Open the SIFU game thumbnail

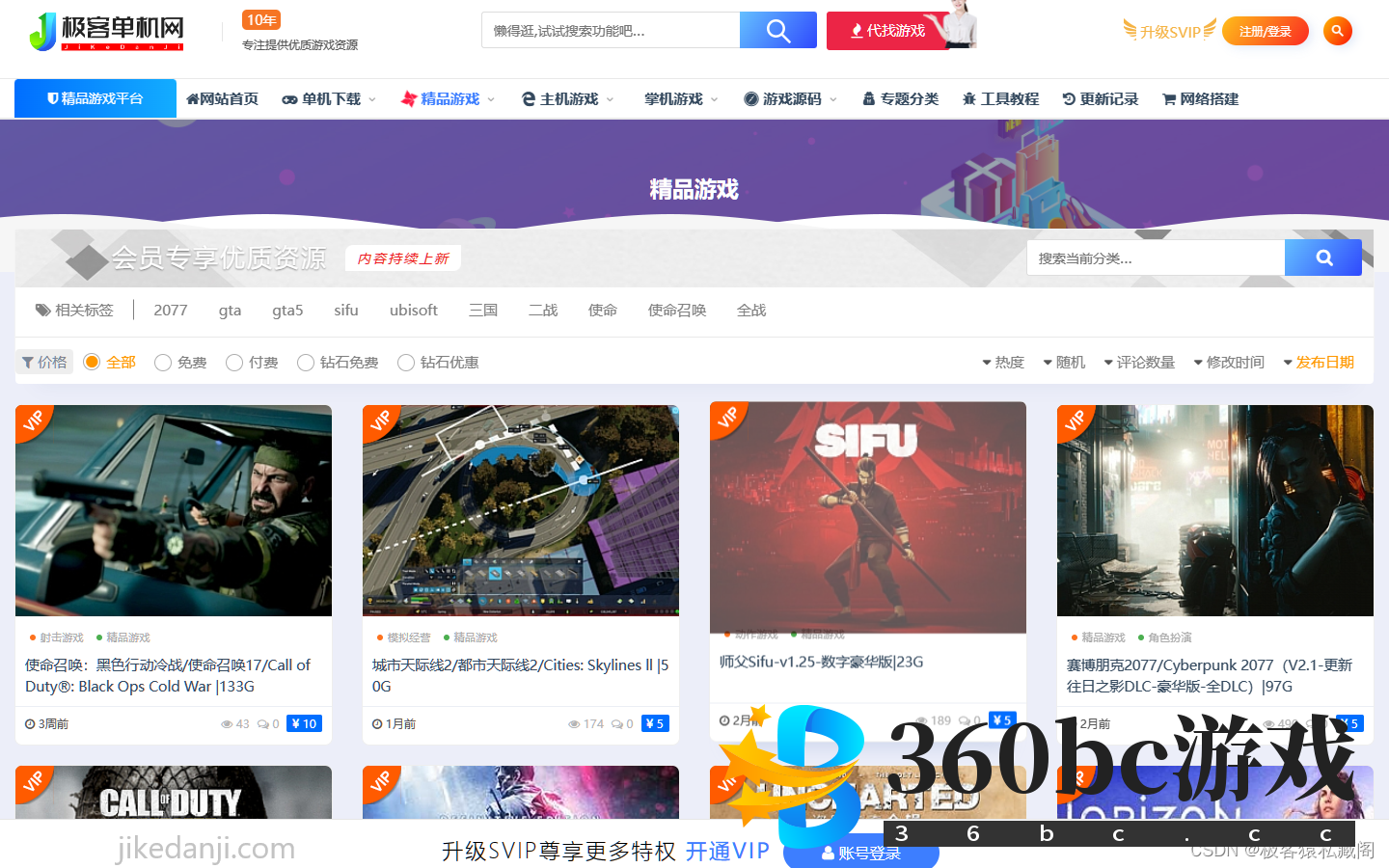click(x=868, y=517)
